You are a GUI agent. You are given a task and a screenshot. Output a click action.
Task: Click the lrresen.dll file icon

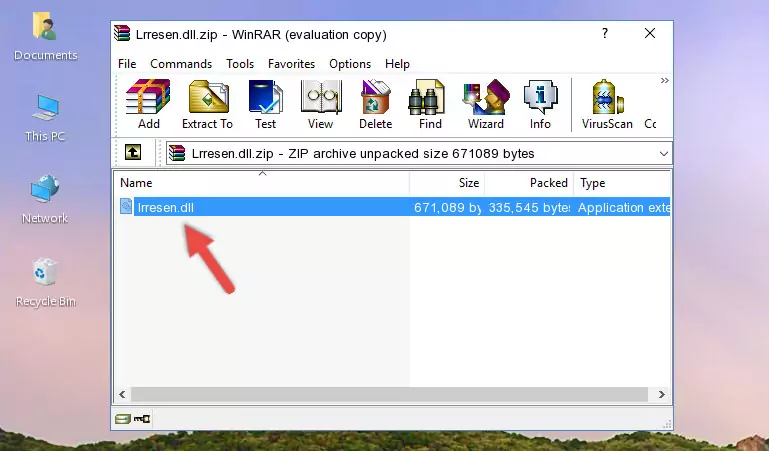tap(126, 206)
